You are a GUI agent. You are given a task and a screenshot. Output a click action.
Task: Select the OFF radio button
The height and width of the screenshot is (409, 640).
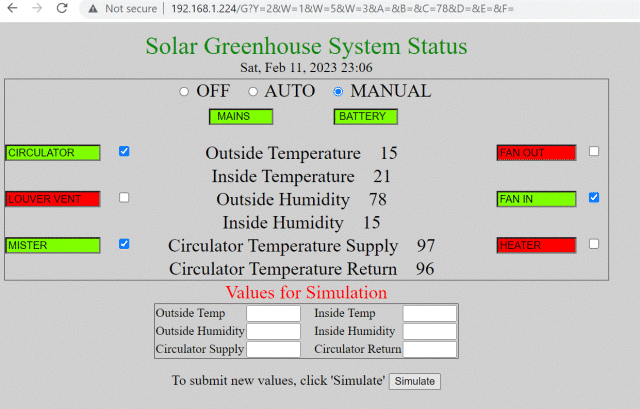(x=184, y=92)
